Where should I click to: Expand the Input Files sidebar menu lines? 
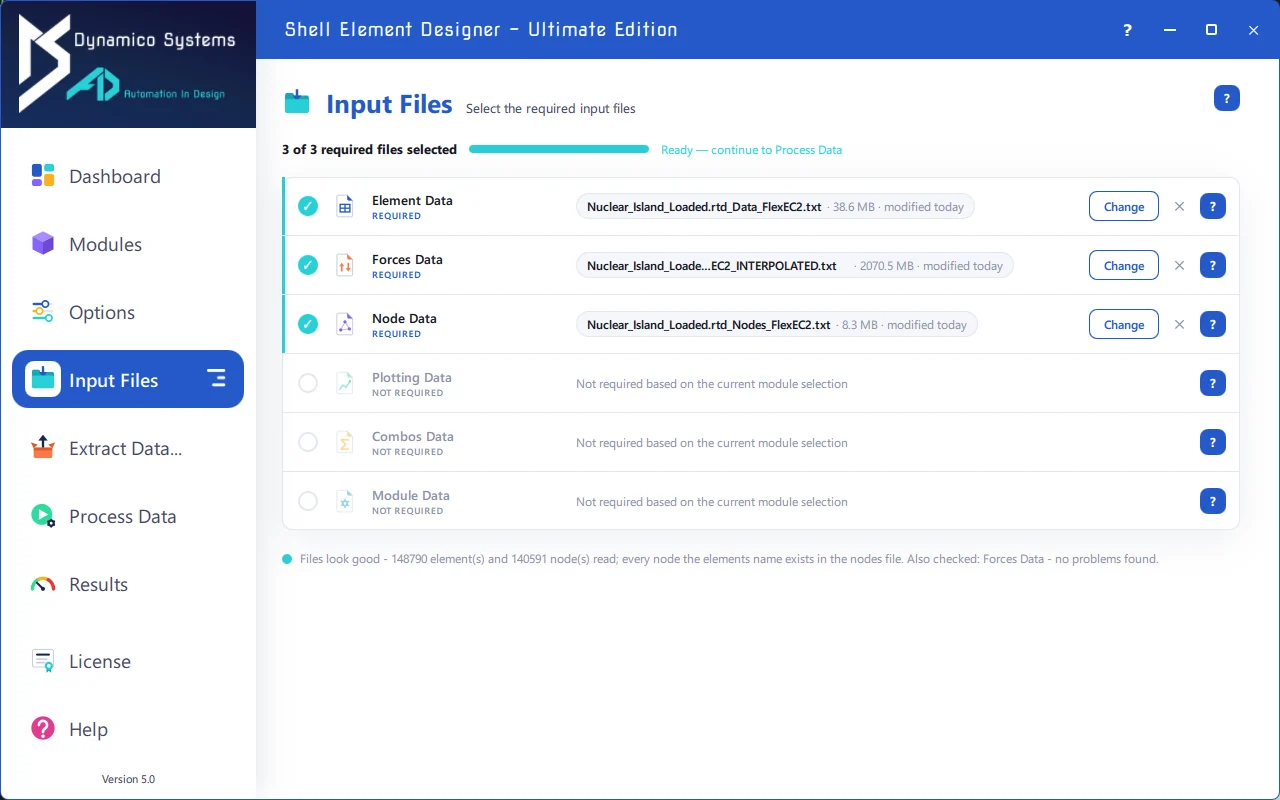[216, 379]
